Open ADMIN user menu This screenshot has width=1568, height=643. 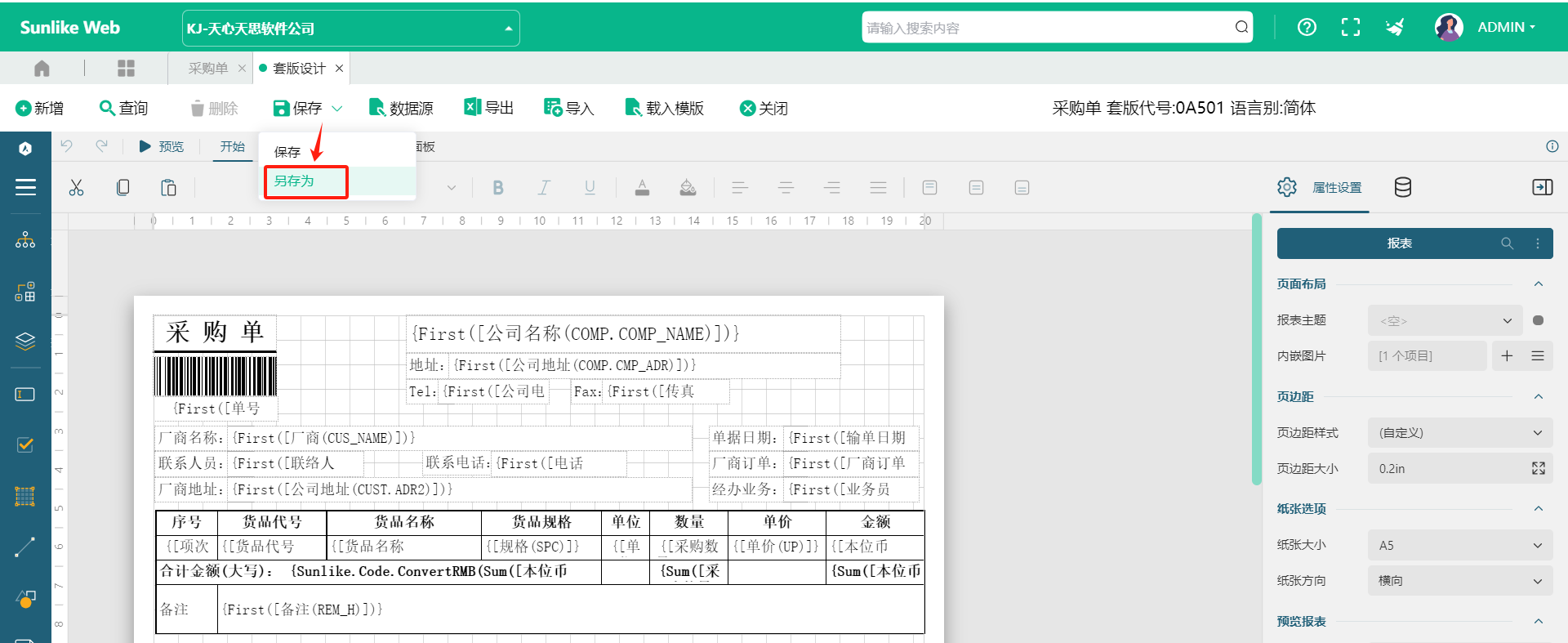[x=1506, y=27]
